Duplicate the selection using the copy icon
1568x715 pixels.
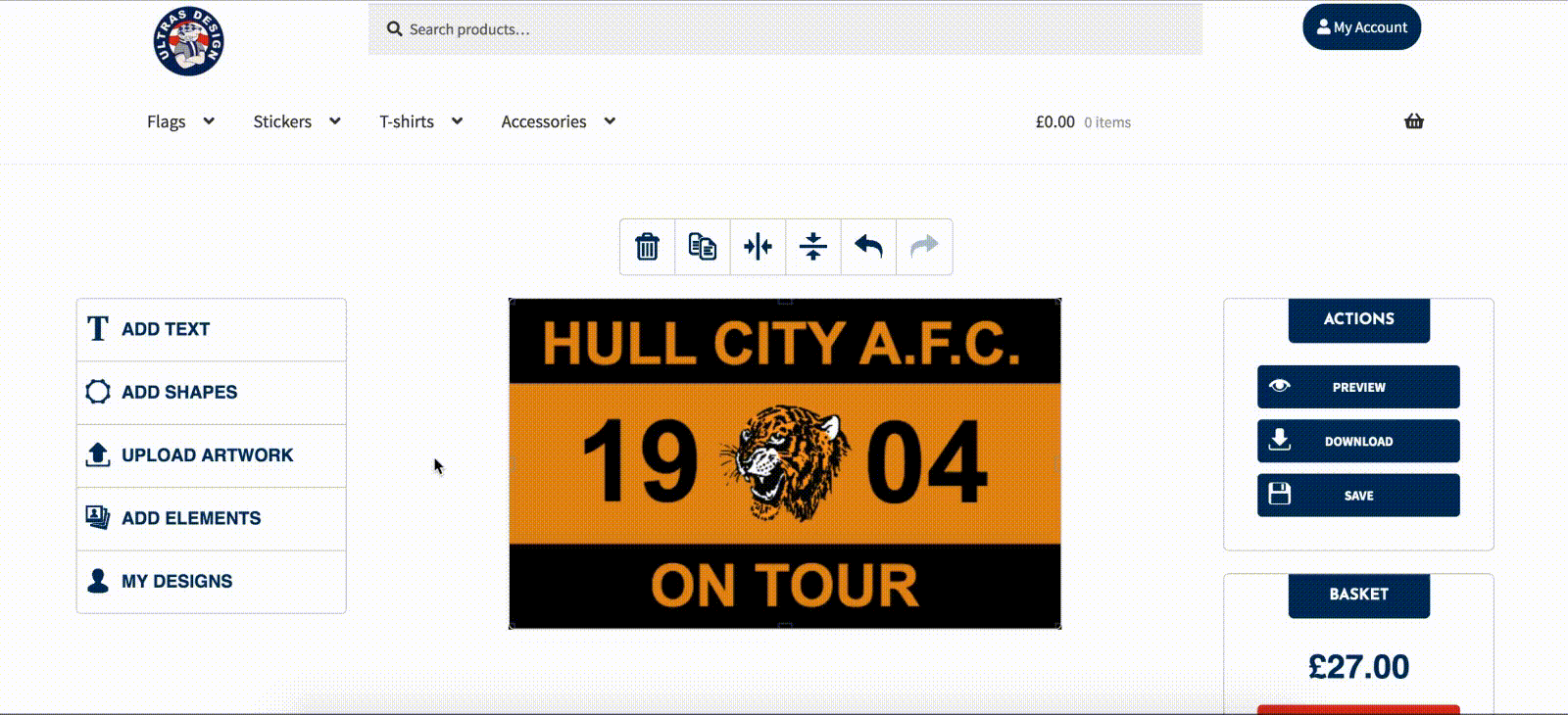[702, 247]
